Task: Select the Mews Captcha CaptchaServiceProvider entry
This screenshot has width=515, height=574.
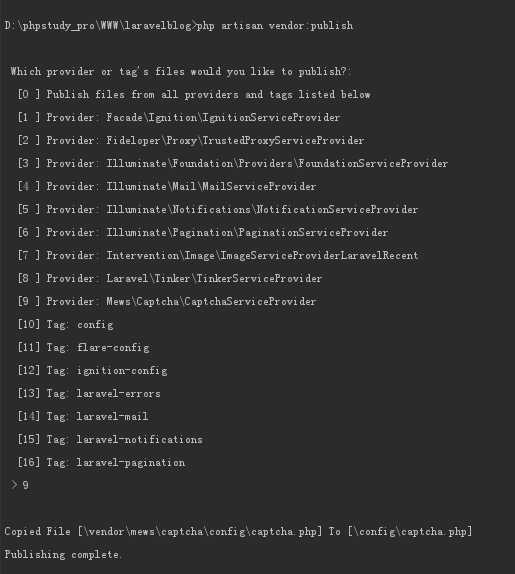Action: pos(167,302)
